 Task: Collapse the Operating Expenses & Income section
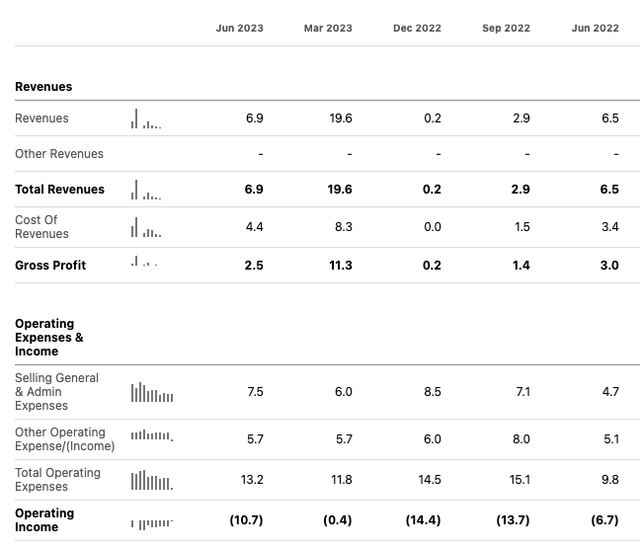point(49,338)
